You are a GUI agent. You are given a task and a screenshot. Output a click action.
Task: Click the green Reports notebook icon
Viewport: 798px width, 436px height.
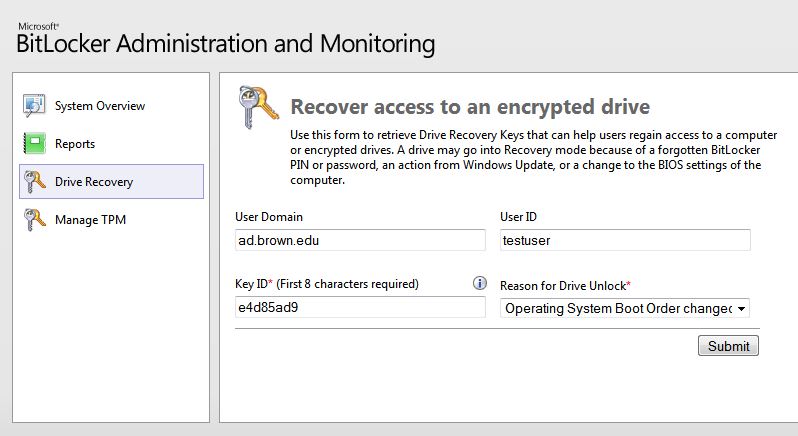34,143
